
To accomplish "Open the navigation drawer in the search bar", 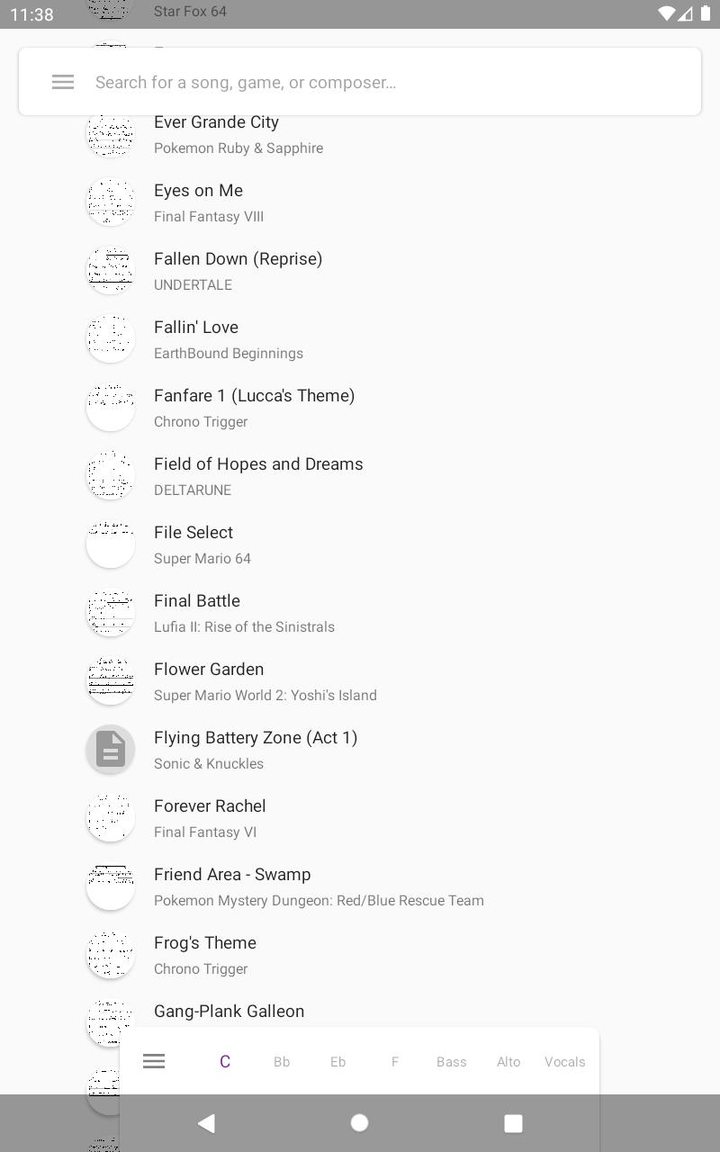I will click(62, 82).
